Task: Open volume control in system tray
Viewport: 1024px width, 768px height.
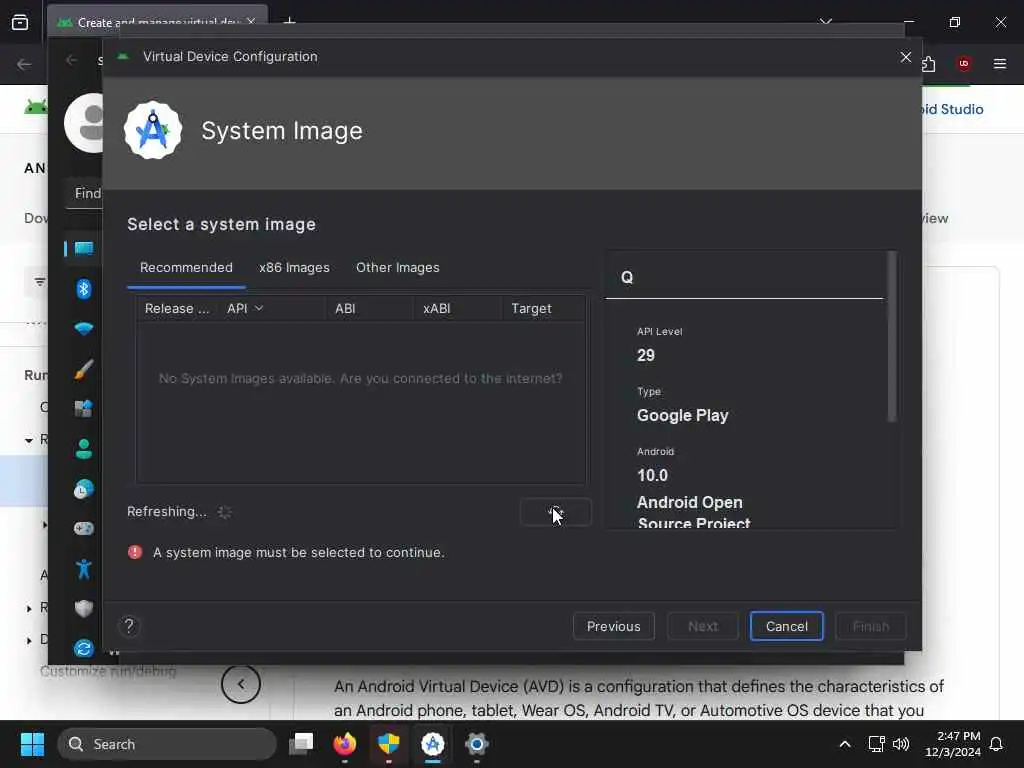Action: [x=901, y=744]
